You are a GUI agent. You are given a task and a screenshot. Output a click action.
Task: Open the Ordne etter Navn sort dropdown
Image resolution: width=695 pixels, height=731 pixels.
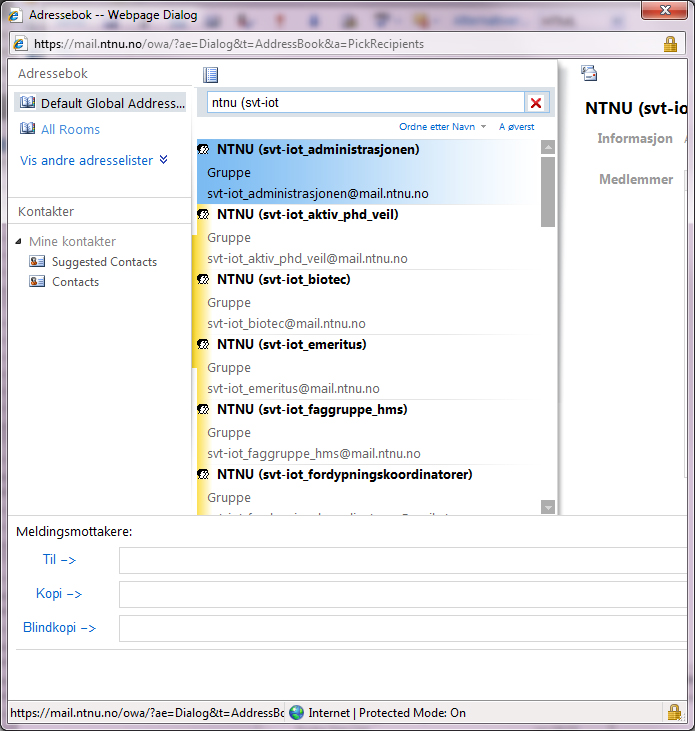[x=442, y=126]
